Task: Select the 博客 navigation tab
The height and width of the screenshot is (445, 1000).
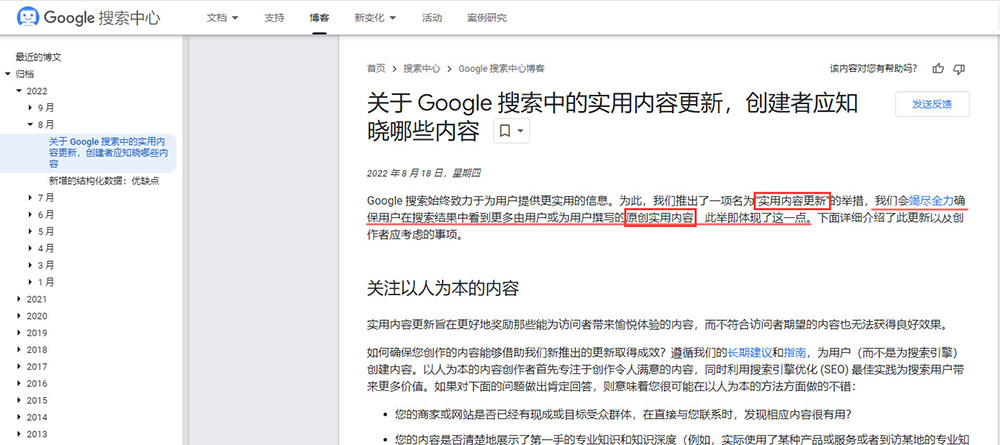Action: pyautogui.click(x=319, y=18)
